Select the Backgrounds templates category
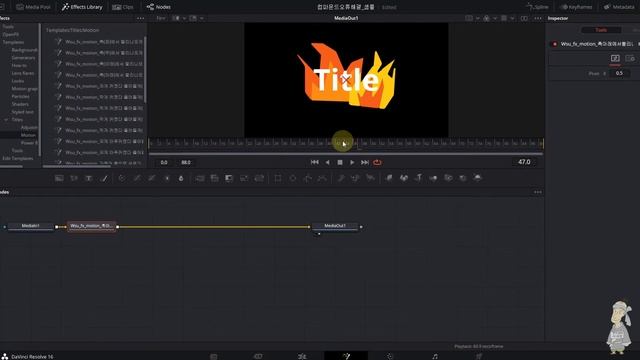Image resolution: width=640 pixels, height=360 pixels. click(24, 50)
